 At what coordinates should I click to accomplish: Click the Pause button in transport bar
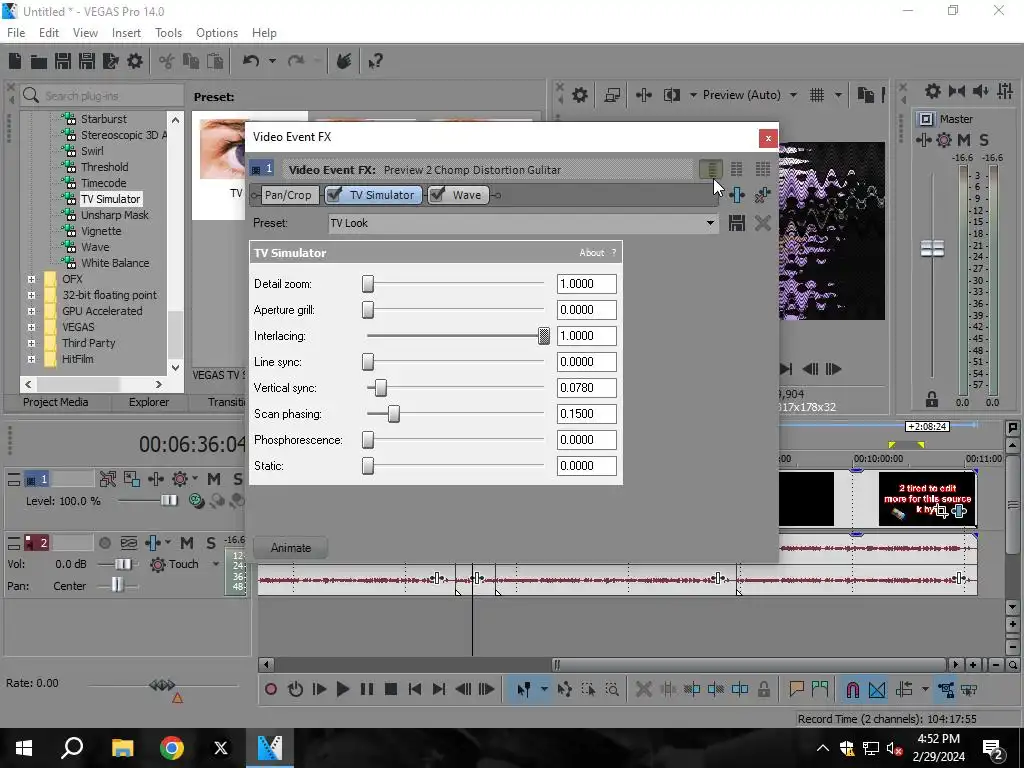(366, 689)
